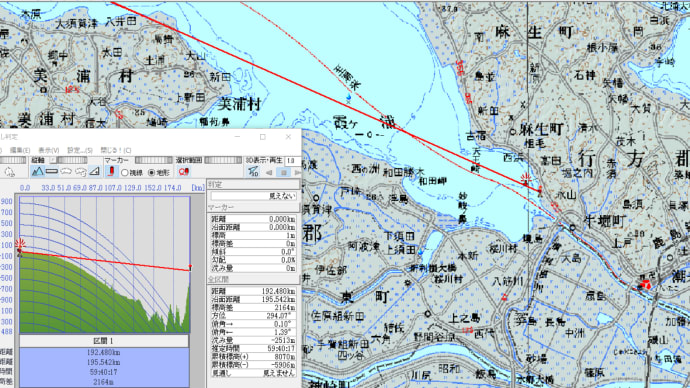Click the 累積標高(+) value 8070m

284,356
